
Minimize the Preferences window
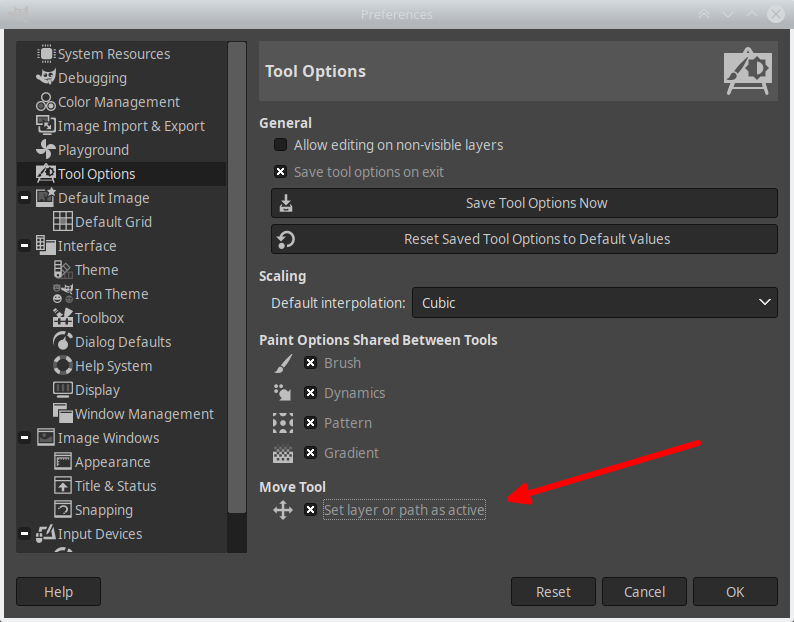pyautogui.click(x=728, y=14)
